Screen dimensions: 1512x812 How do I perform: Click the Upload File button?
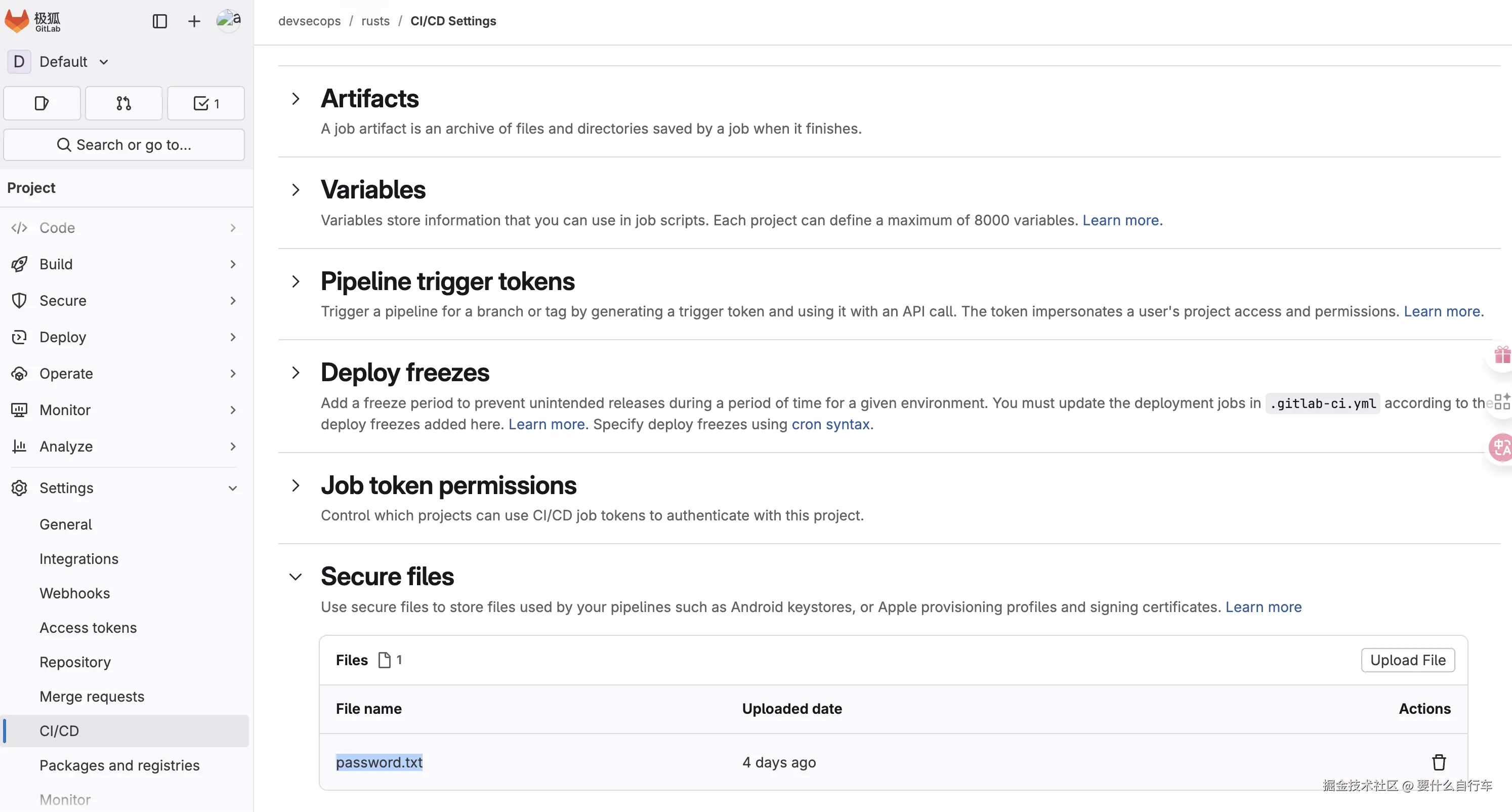pyautogui.click(x=1408, y=660)
